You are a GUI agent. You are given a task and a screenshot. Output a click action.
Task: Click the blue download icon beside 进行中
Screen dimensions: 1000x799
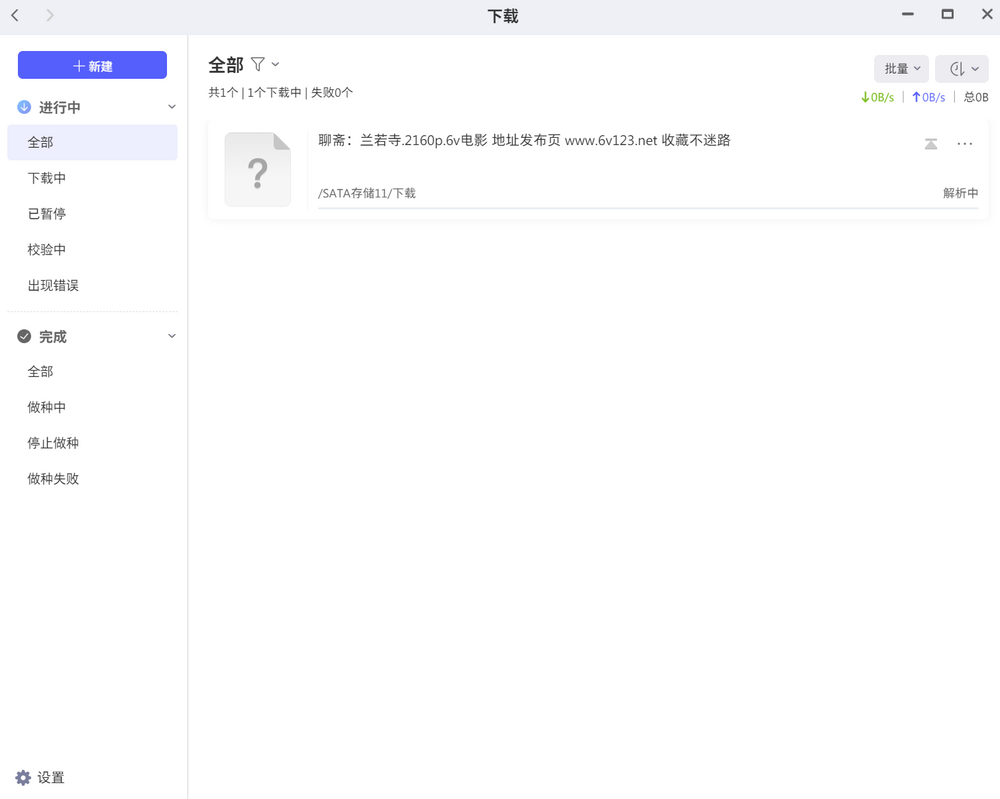coord(24,107)
